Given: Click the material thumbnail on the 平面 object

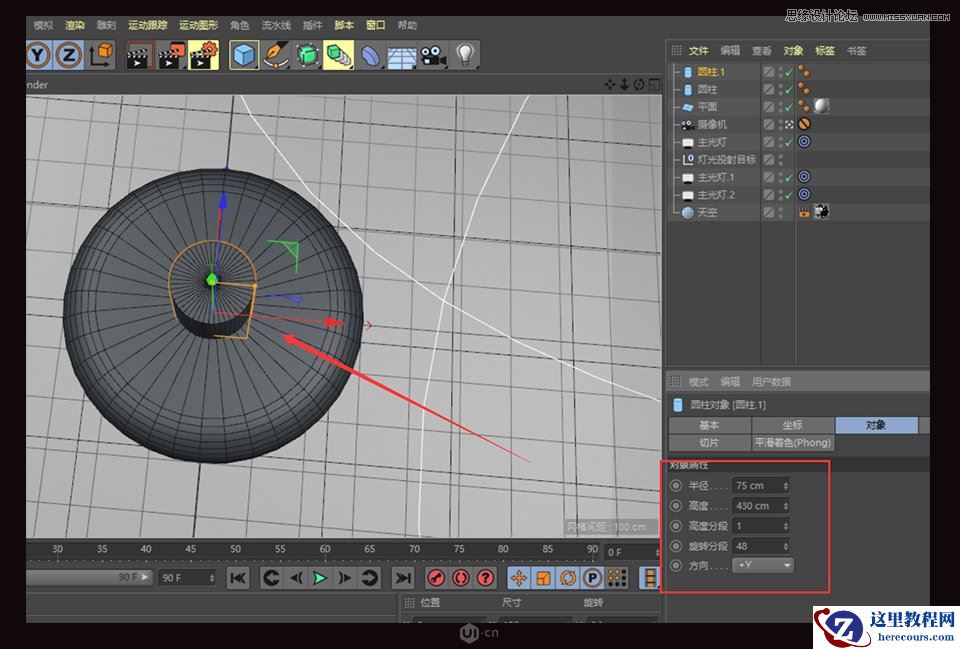Looking at the screenshot, I should pyautogui.click(x=820, y=107).
